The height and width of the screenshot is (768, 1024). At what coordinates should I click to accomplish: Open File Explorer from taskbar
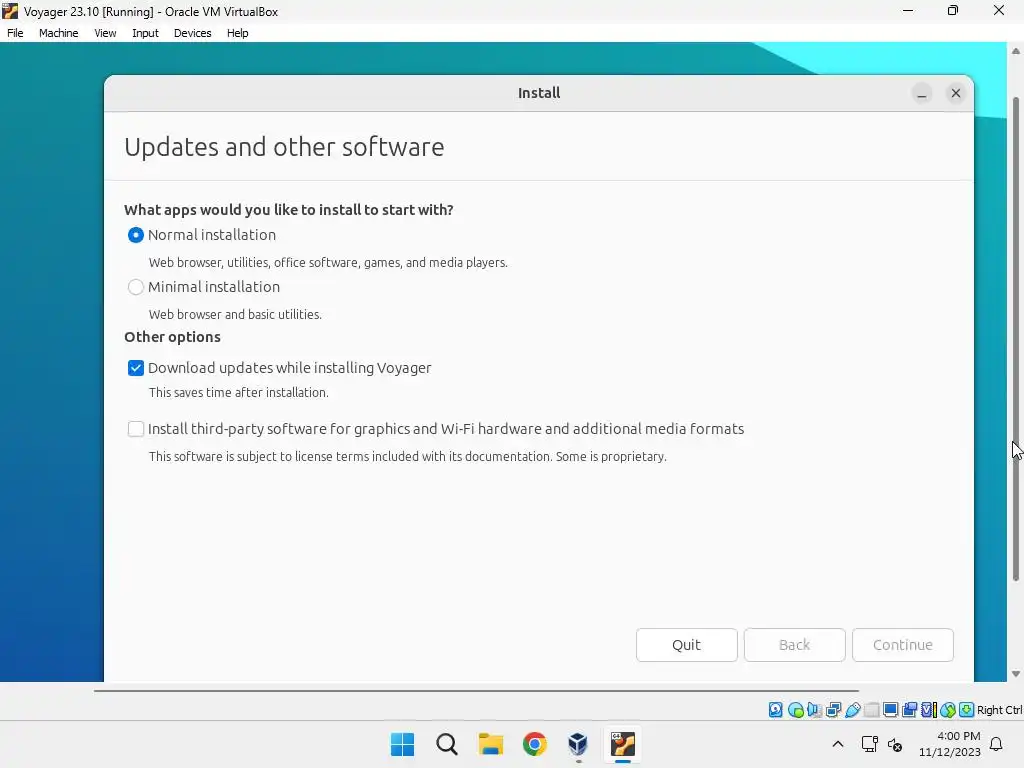click(x=490, y=744)
